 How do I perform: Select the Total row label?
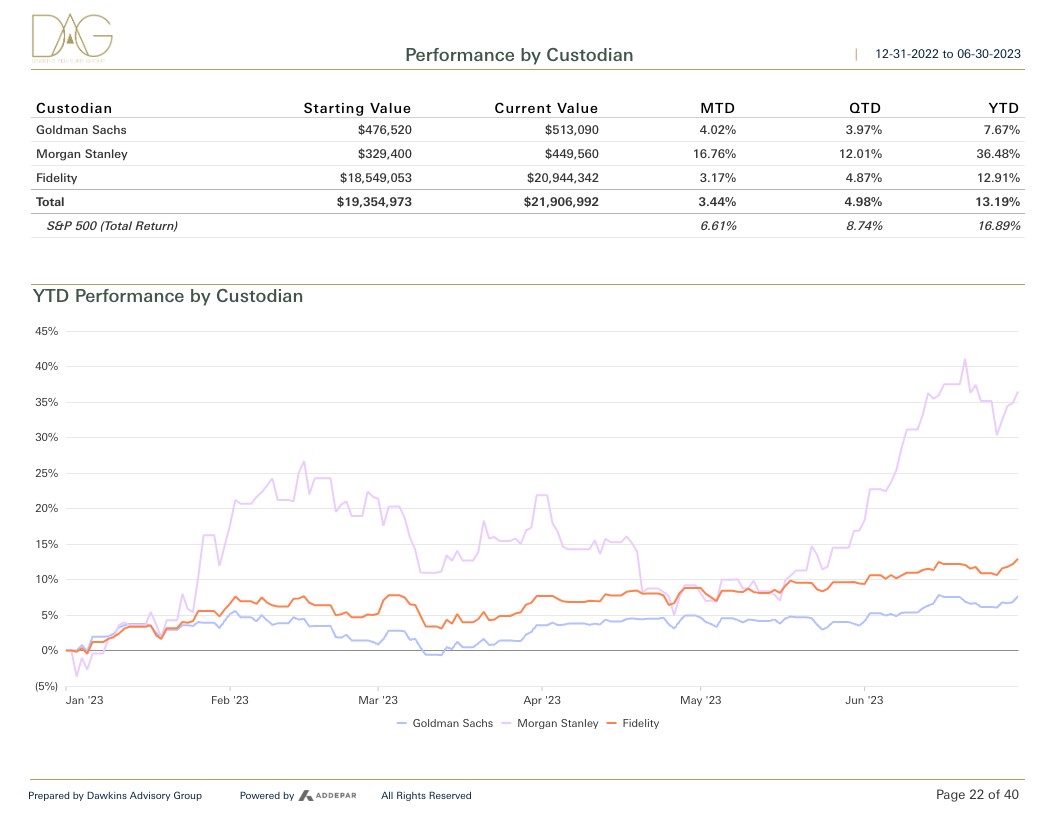pyautogui.click(x=50, y=202)
